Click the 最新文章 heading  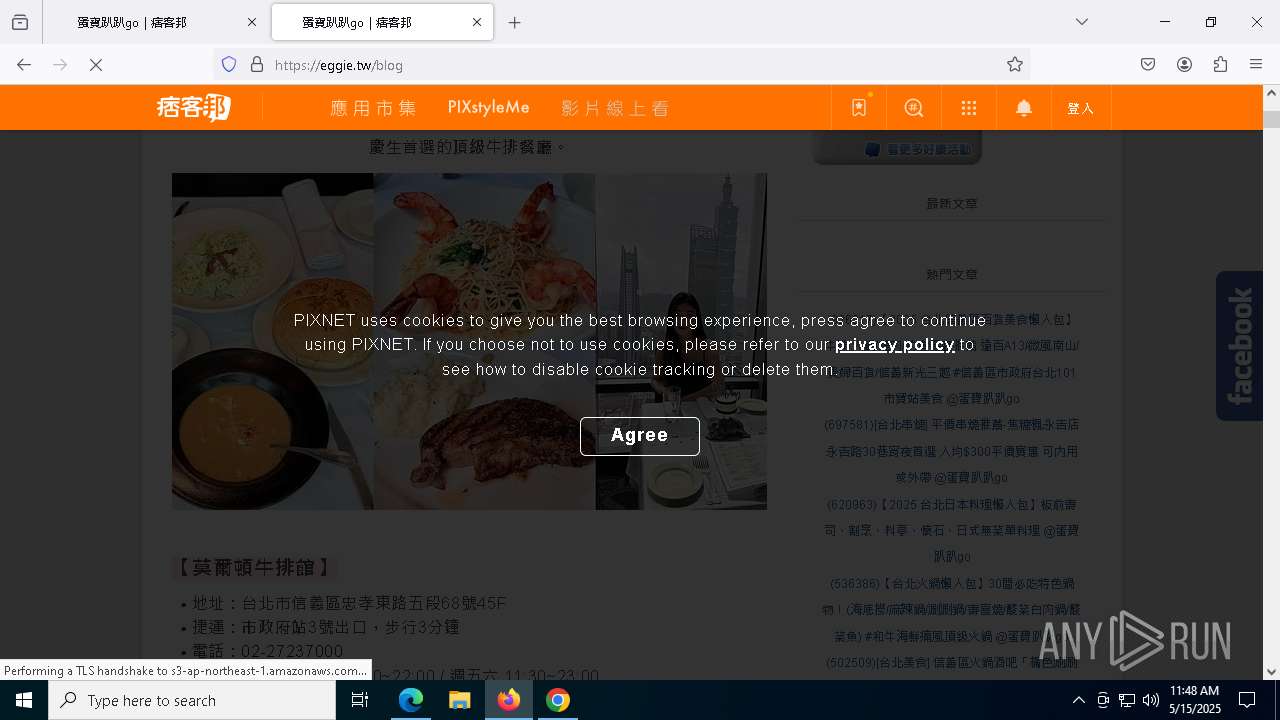[952, 204]
